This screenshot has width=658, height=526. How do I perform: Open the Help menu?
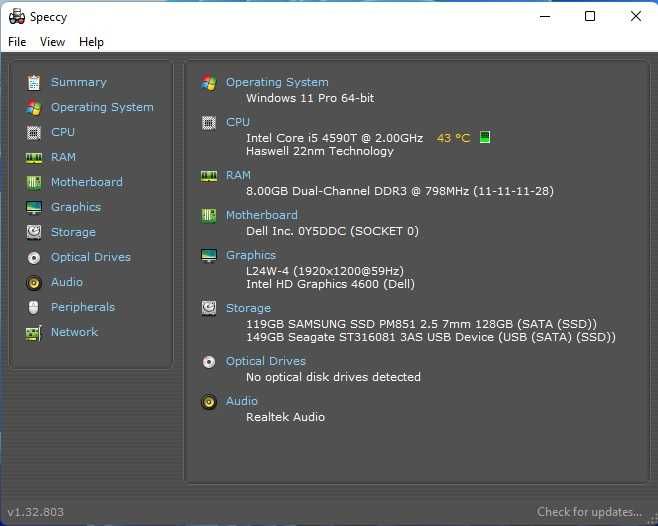(x=91, y=42)
